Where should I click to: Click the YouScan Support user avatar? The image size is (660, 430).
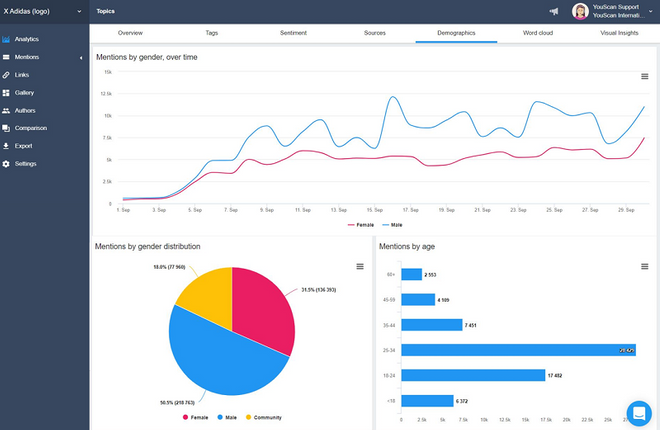(580, 11)
